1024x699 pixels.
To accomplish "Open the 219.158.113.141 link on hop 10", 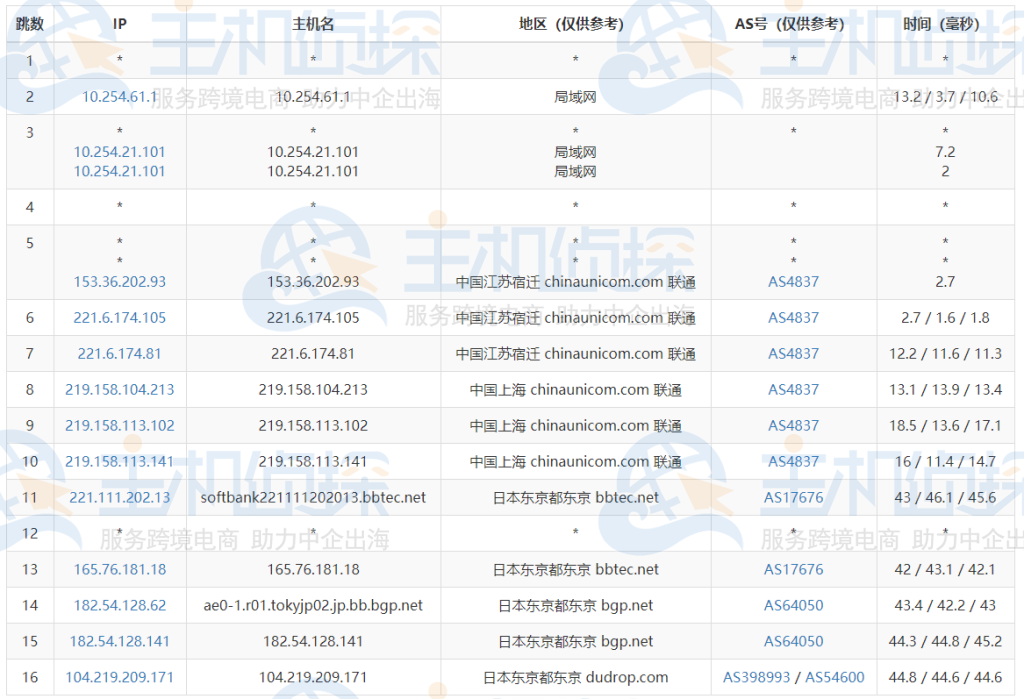I will [x=119, y=461].
